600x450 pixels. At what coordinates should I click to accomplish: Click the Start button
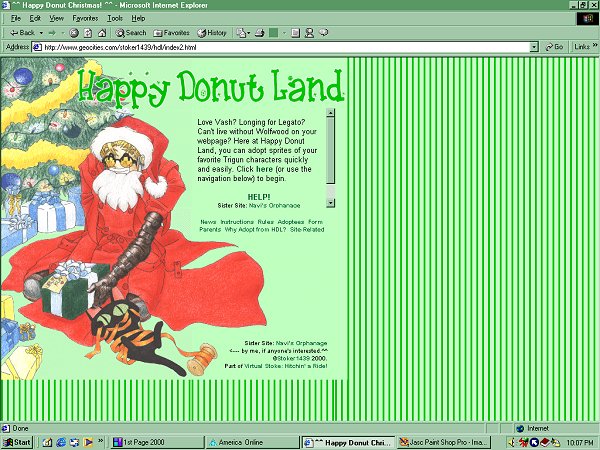point(17,442)
